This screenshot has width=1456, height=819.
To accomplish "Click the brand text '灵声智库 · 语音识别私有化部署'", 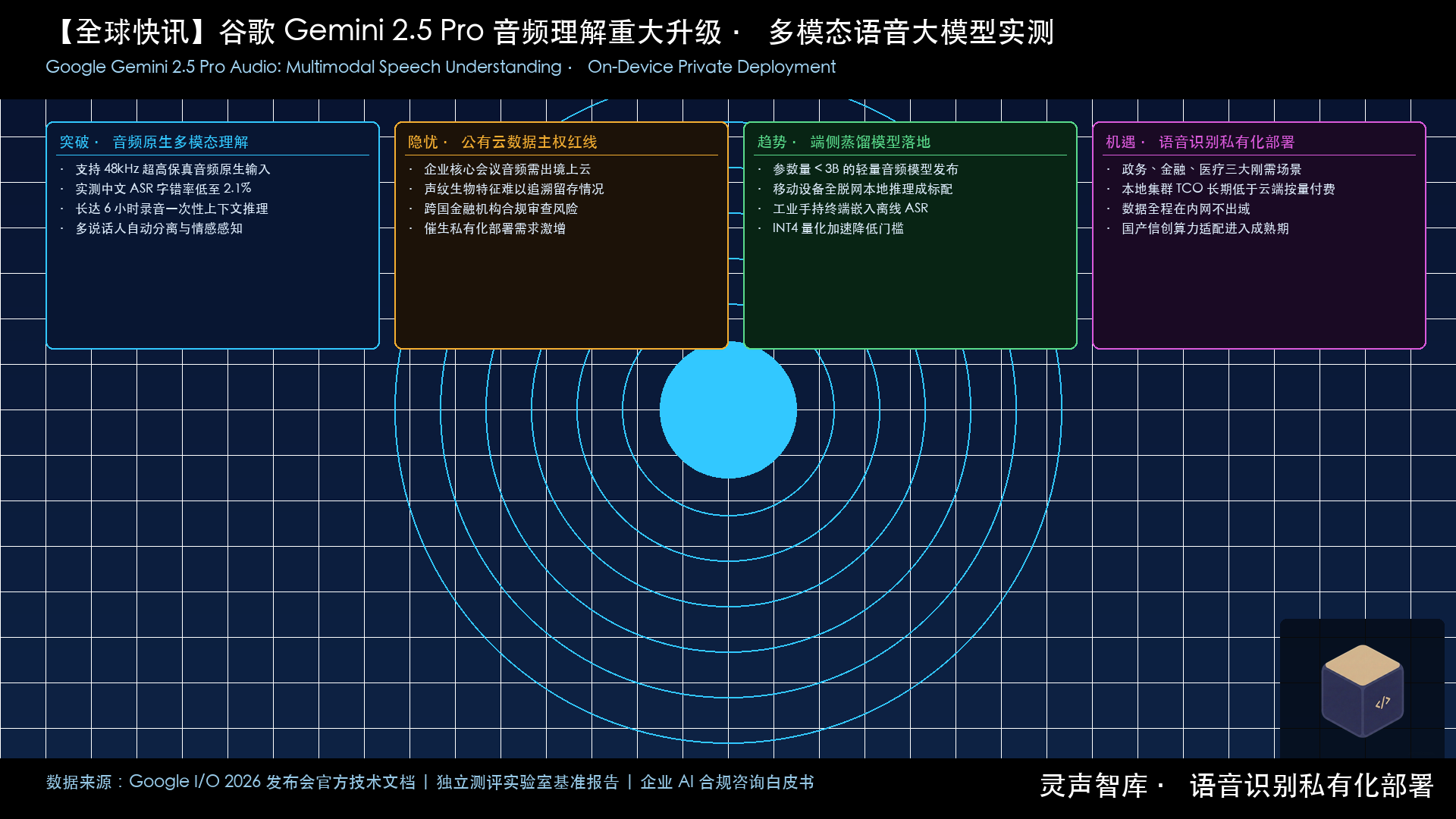I will pos(1236,786).
